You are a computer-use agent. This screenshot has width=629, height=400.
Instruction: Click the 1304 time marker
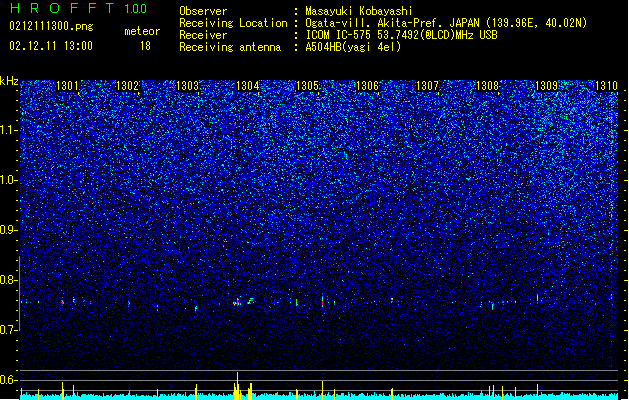tap(248, 86)
